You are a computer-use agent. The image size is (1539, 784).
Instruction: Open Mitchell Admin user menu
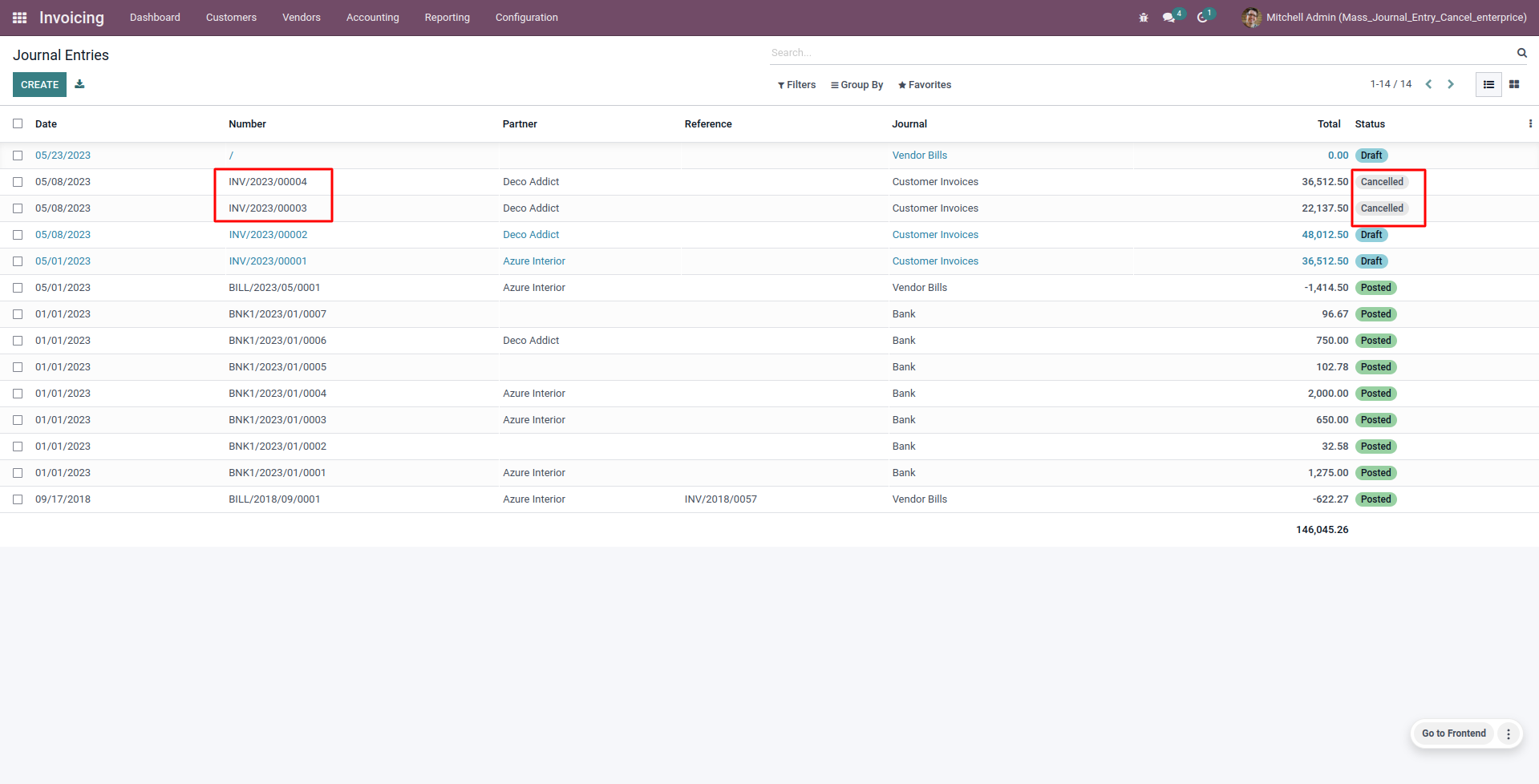pyautogui.click(x=1384, y=18)
